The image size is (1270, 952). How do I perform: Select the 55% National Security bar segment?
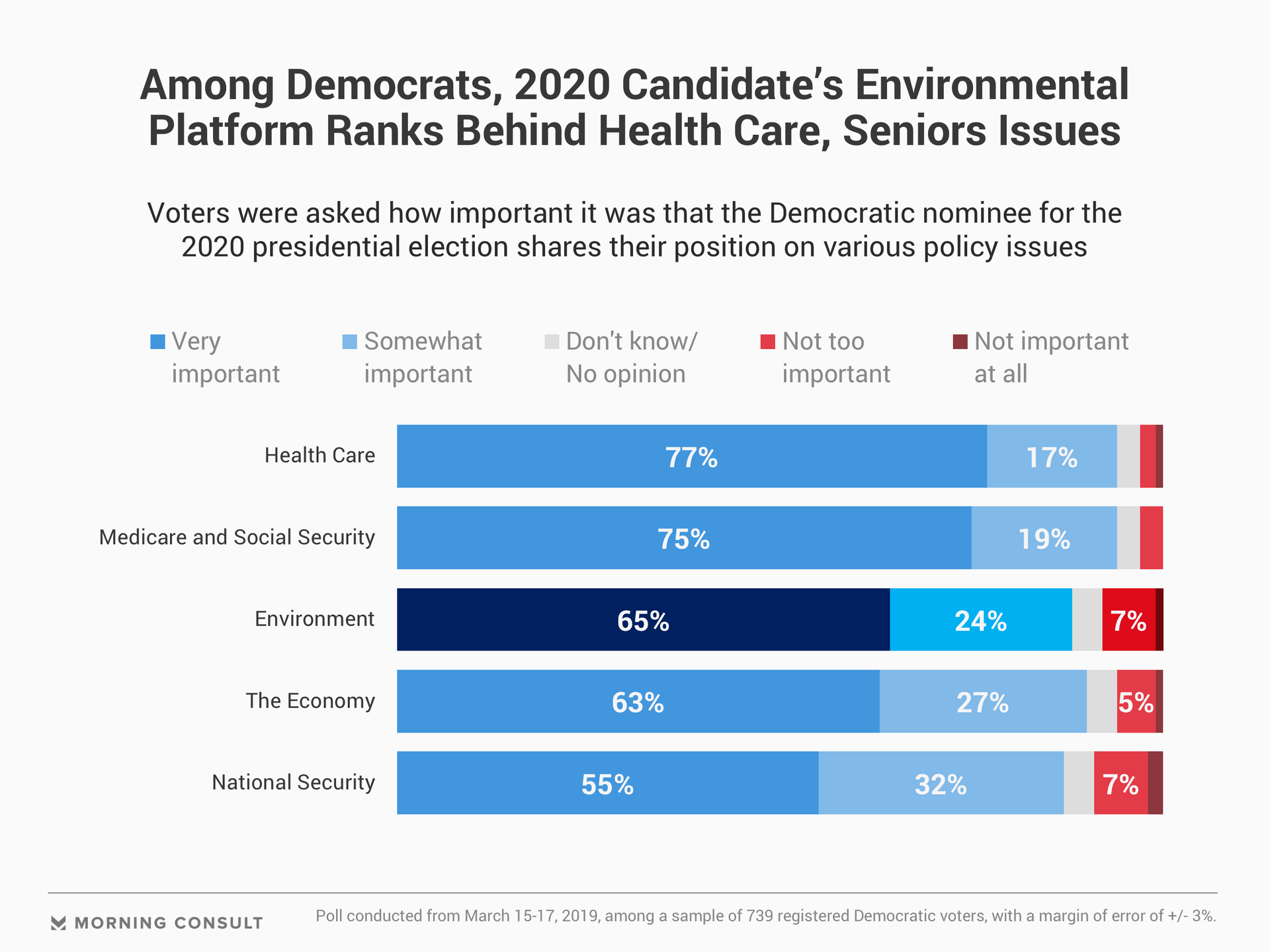pos(607,783)
